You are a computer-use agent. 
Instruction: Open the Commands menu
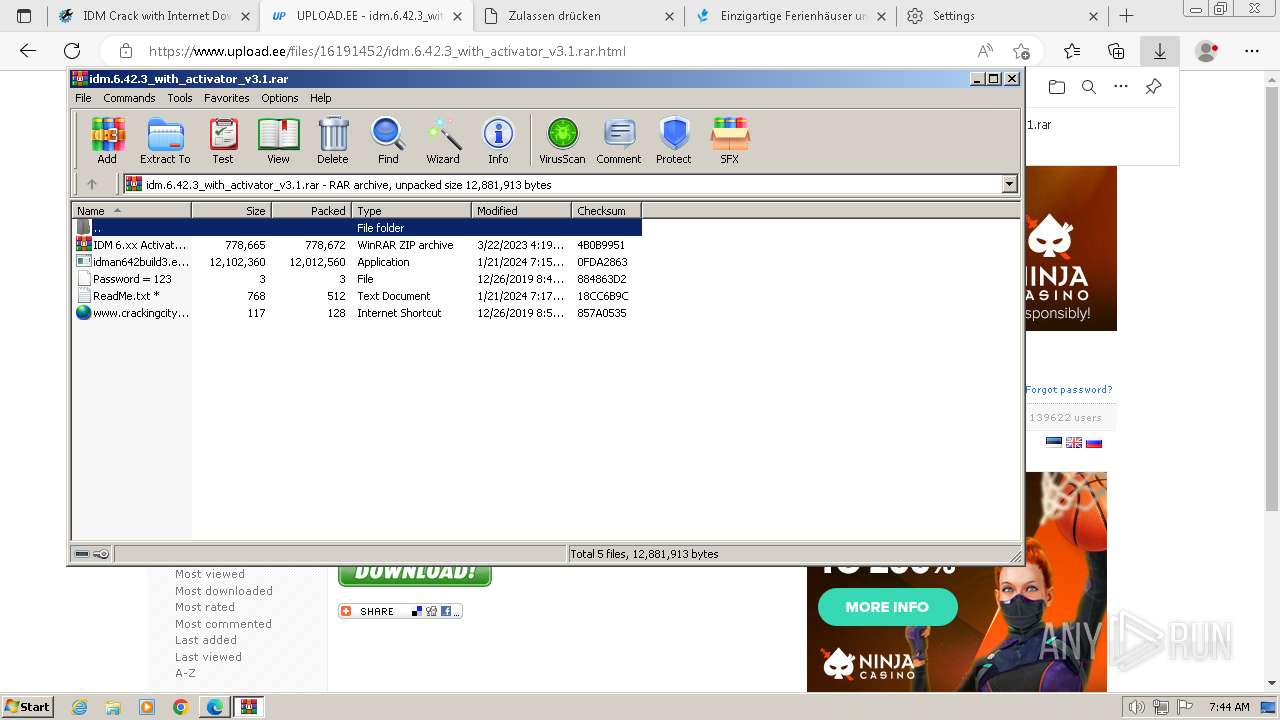click(x=129, y=98)
